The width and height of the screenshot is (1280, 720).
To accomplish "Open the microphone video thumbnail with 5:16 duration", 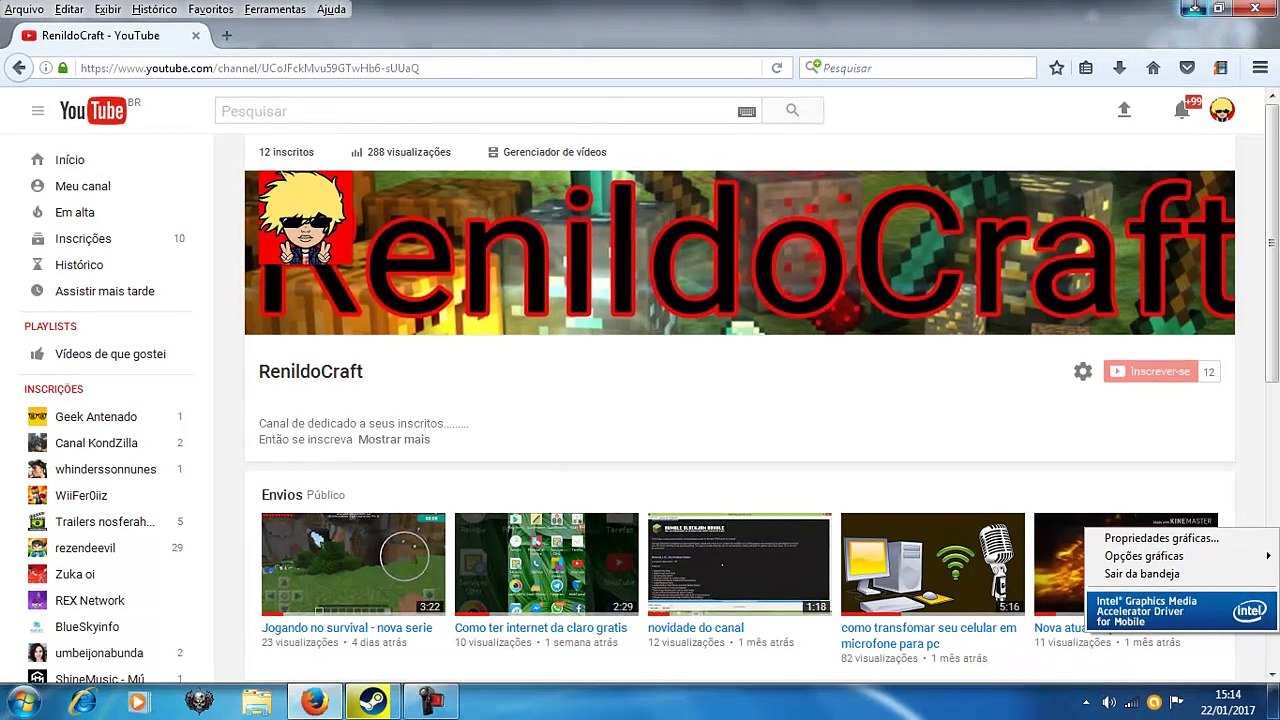I will pyautogui.click(x=932, y=564).
